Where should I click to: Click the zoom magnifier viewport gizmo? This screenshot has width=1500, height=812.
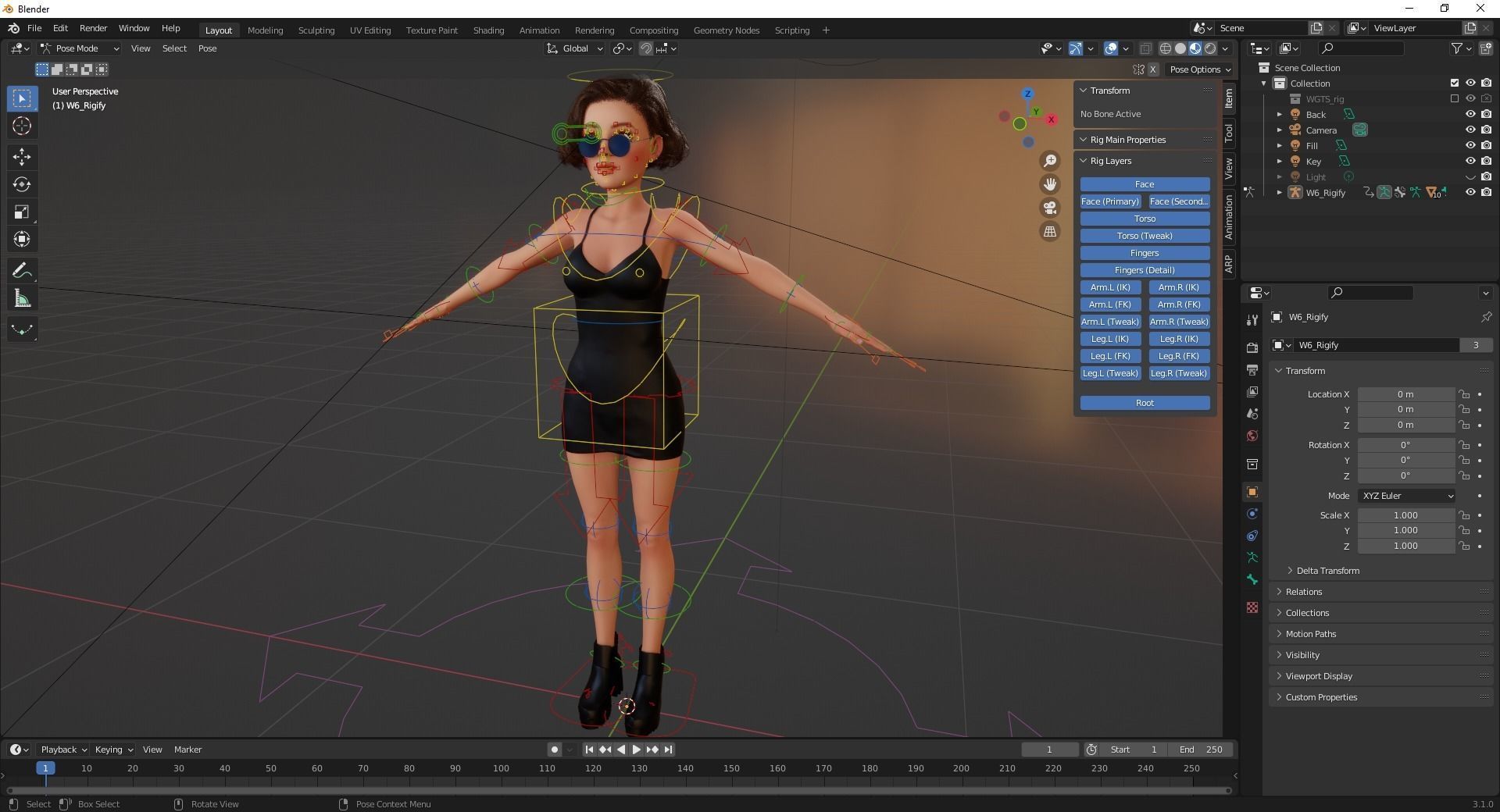[x=1050, y=161]
